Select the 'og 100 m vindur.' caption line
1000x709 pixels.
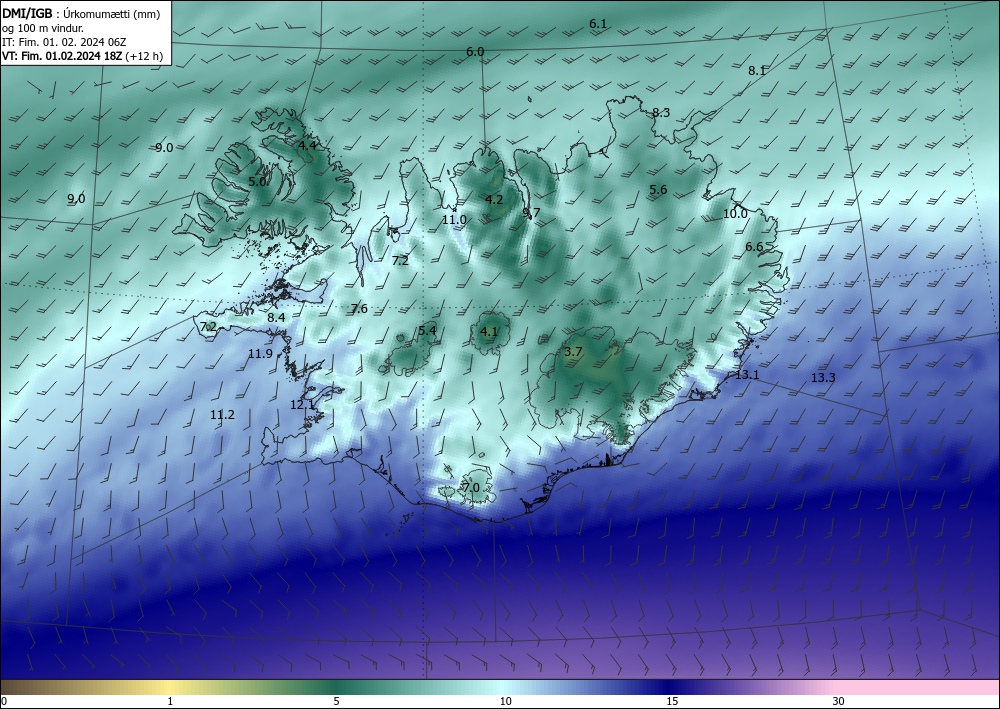click(43, 28)
